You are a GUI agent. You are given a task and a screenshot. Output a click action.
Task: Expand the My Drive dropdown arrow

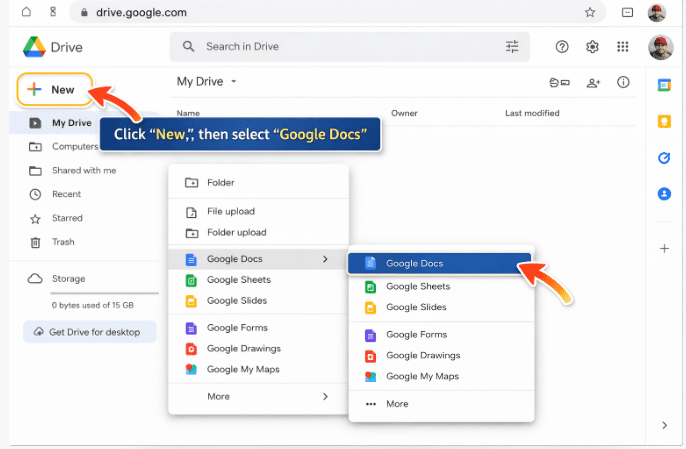click(x=234, y=82)
